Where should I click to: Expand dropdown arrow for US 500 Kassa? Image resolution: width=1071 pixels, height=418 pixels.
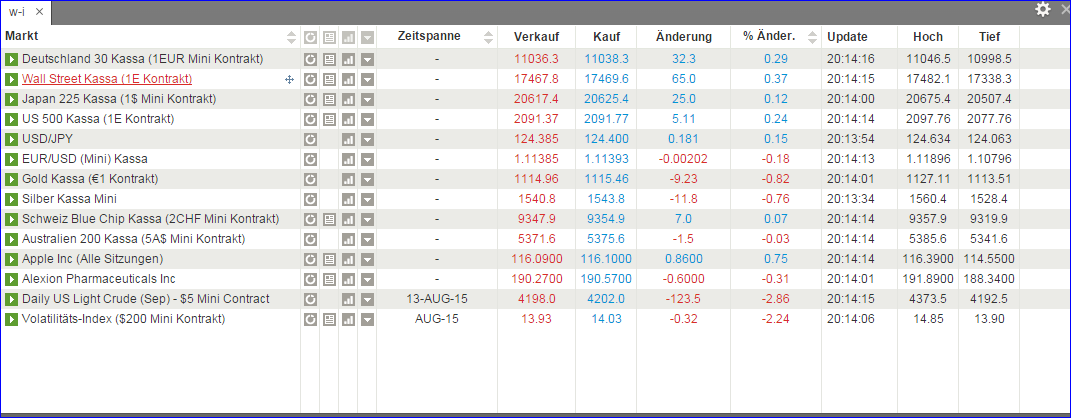click(367, 120)
